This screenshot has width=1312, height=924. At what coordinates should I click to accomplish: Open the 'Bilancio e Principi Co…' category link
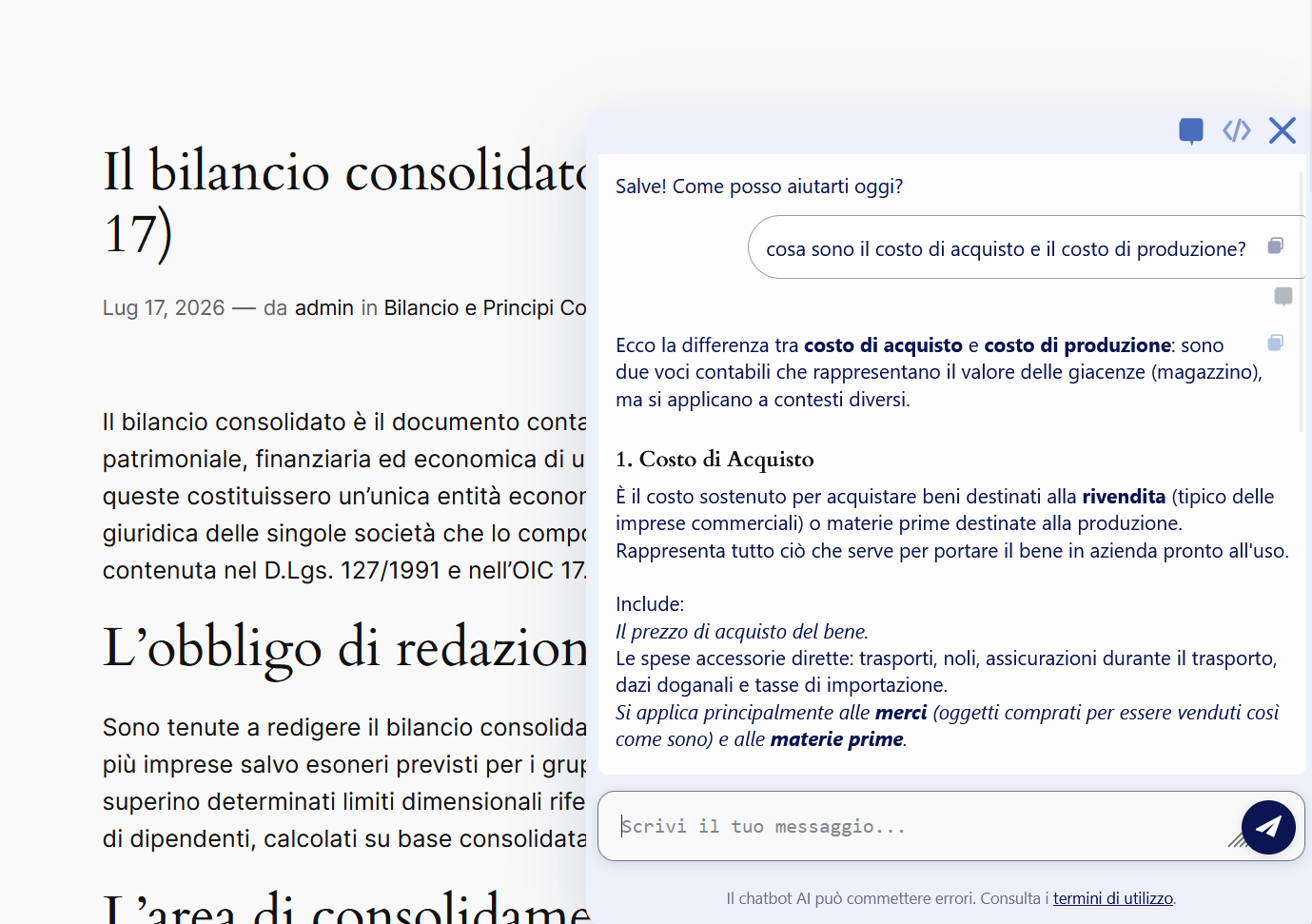pyautogui.click(x=485, y=308)
